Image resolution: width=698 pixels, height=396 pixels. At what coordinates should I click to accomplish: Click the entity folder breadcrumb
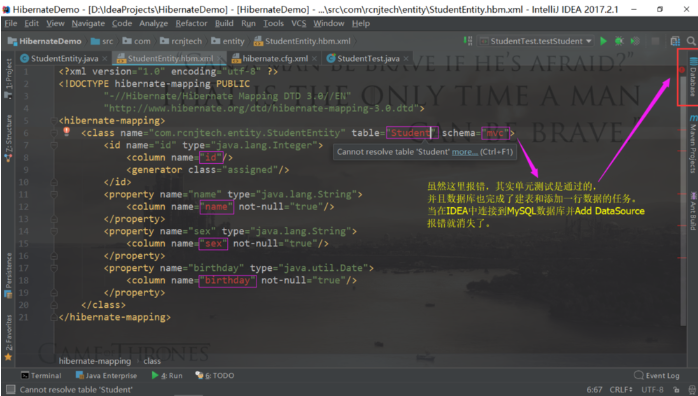coord(228,41)
